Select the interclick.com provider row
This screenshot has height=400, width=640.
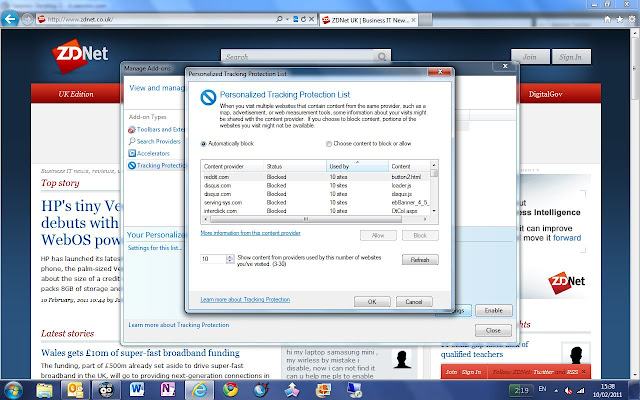[316, 211]
